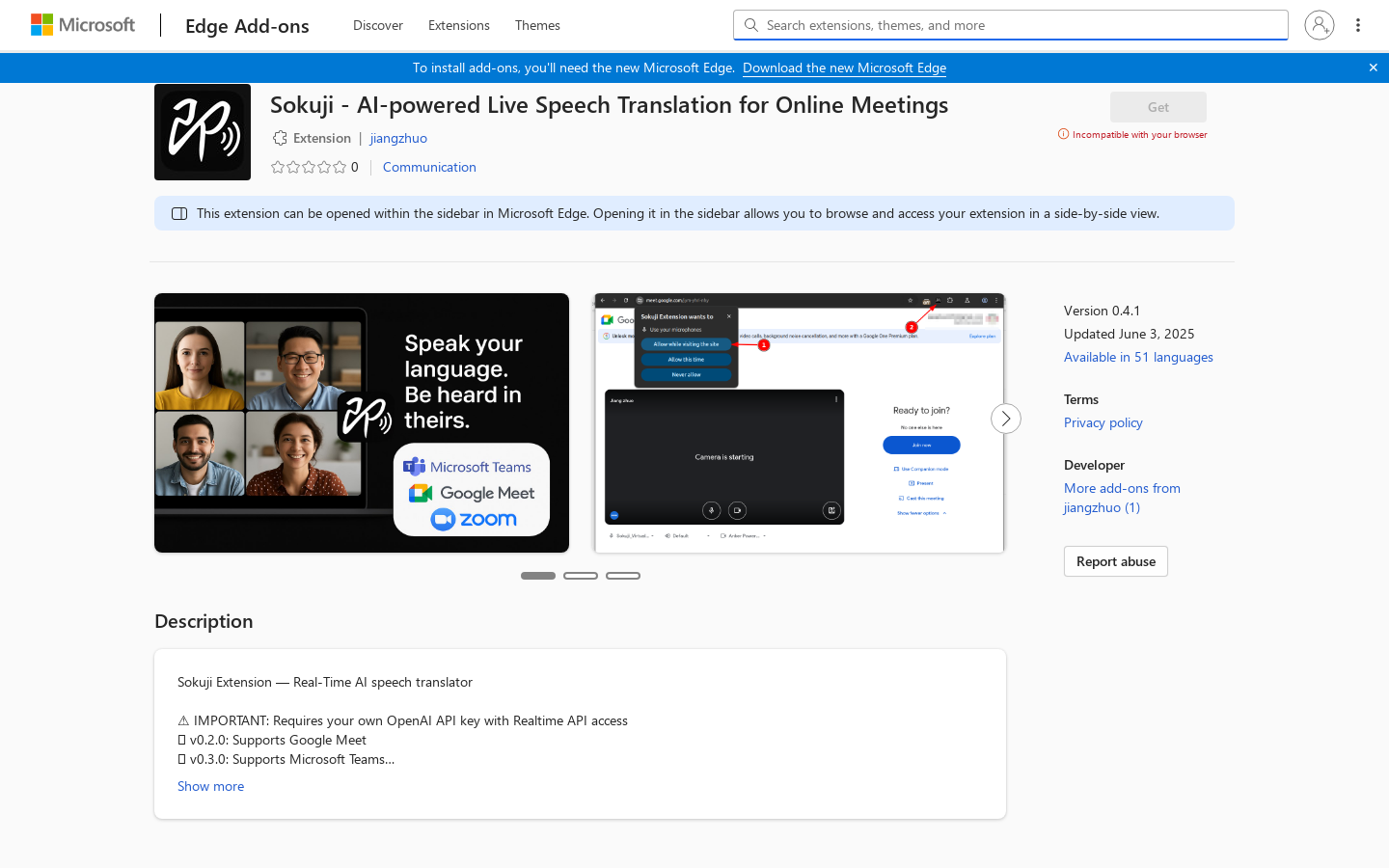This screenshot has width=1389, height=868.
Task: Open the first promotional screenshot
Action: [362, 422]
